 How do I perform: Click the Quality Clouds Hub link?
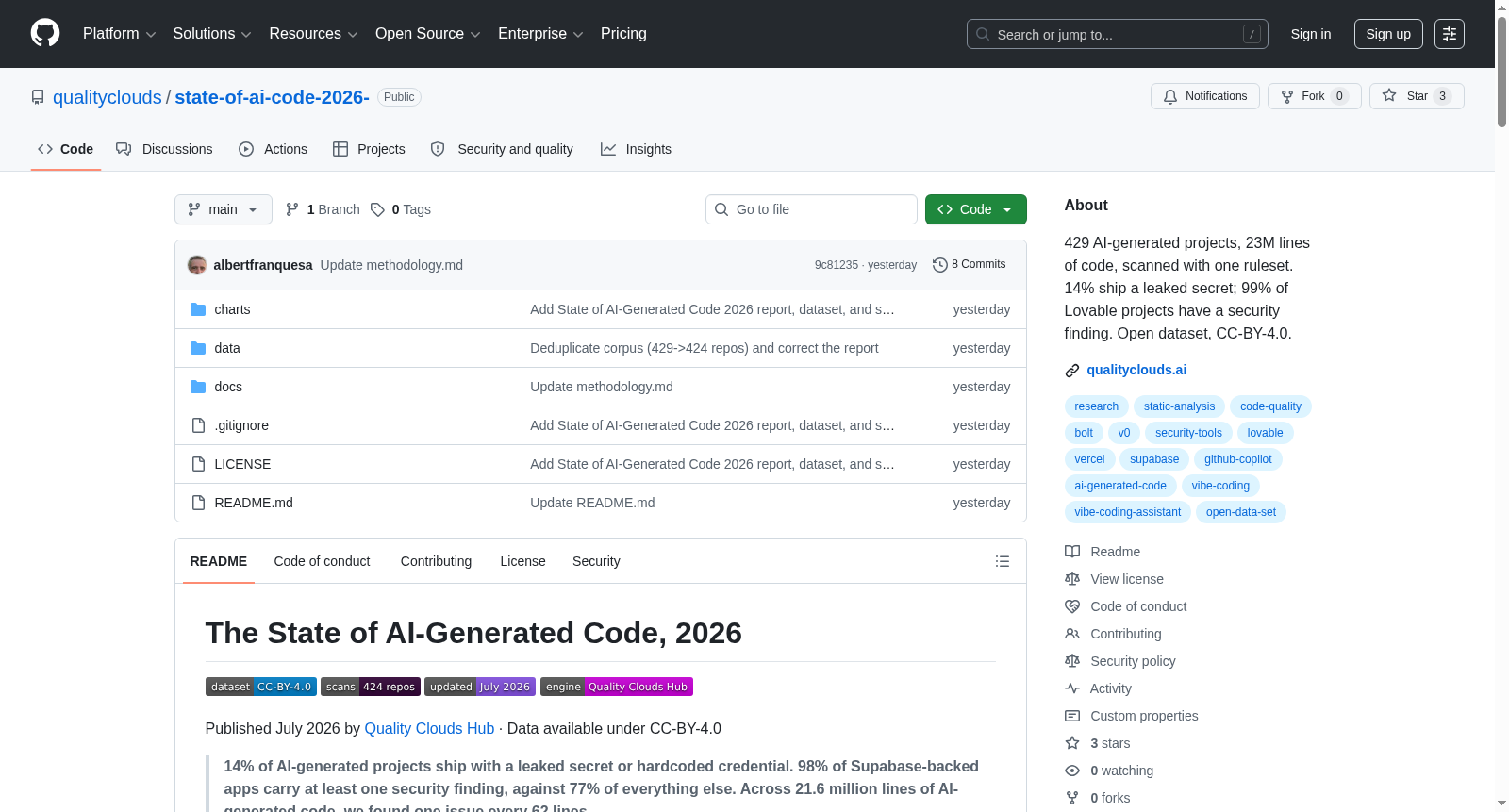429,728
